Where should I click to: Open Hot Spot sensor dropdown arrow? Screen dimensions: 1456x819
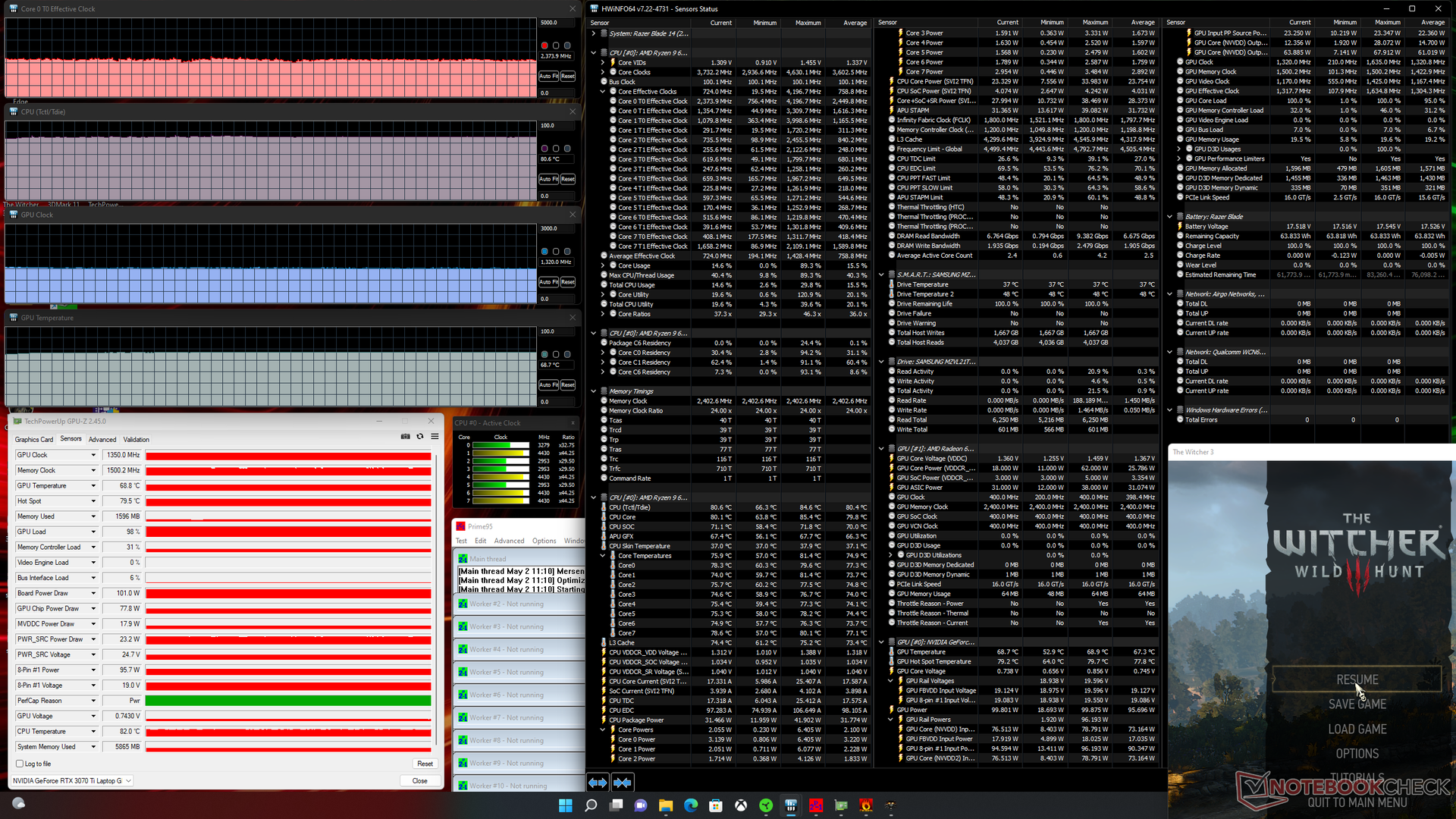[93, 501]
